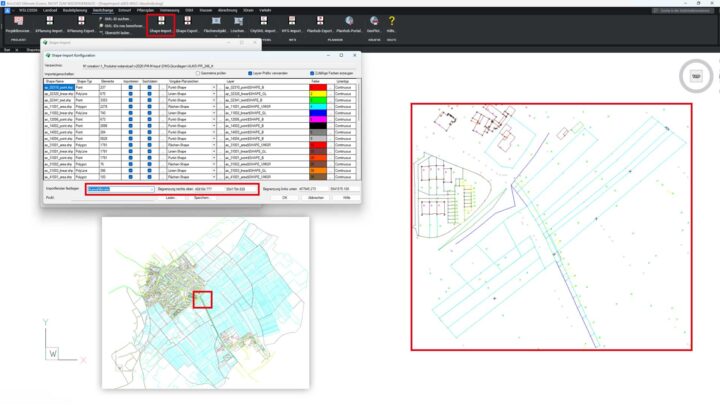Screen dimensions: 720x405
Task: Click browse button beside ax_02320 color swatch
Action: click(x=330, y=94)
